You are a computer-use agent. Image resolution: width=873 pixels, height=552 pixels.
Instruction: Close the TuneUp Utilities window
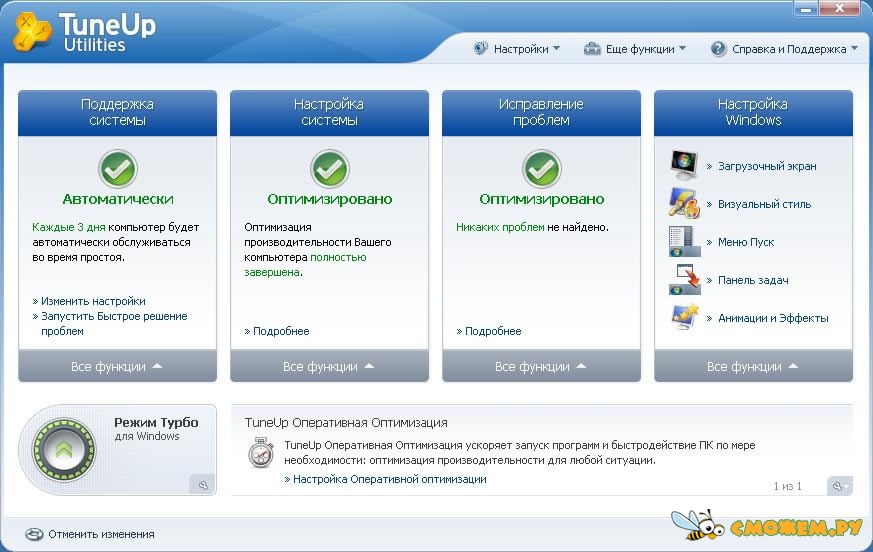click(840, 8)
